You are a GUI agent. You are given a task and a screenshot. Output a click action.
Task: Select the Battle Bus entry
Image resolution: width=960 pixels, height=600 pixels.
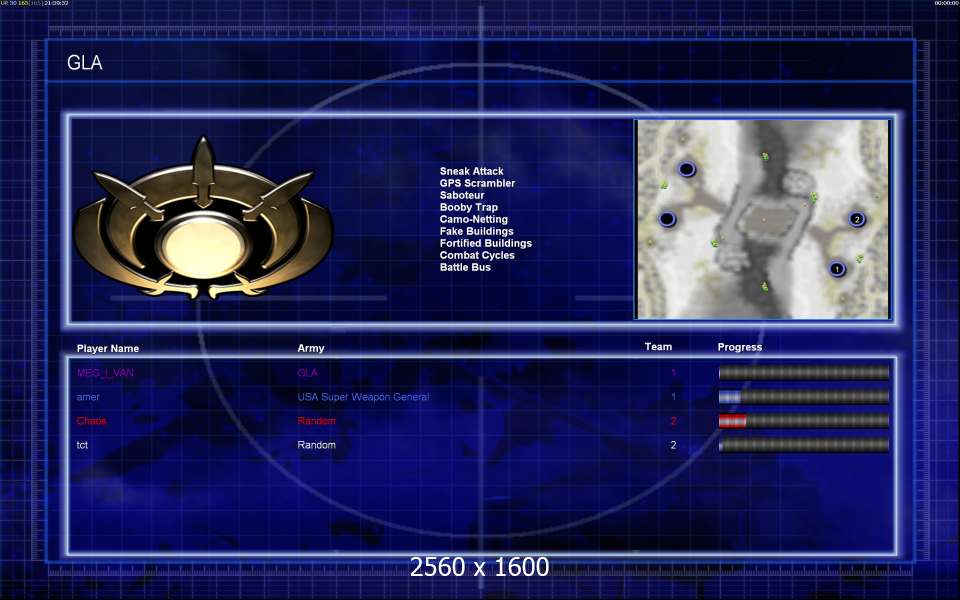pyautogui.click(x=465, y=267)
